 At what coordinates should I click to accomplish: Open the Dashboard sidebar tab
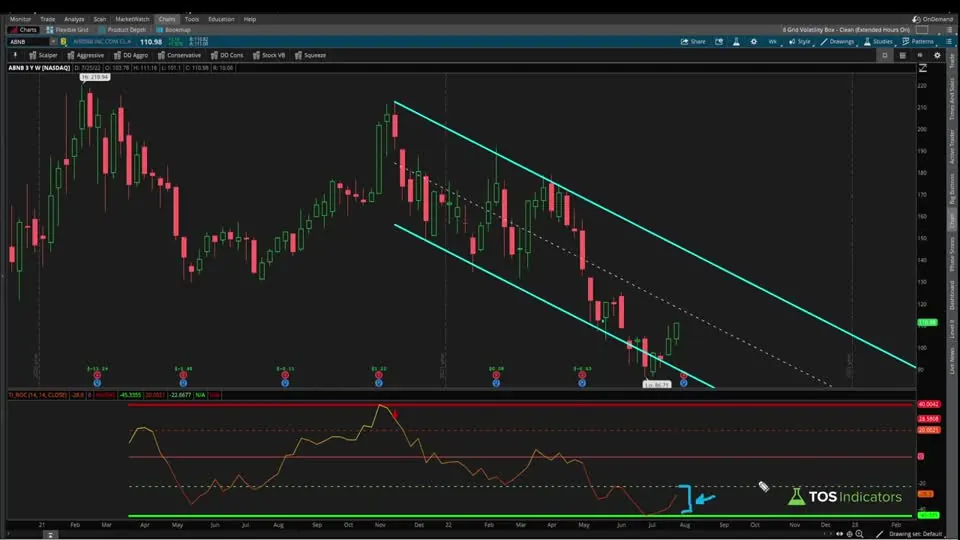952,295
